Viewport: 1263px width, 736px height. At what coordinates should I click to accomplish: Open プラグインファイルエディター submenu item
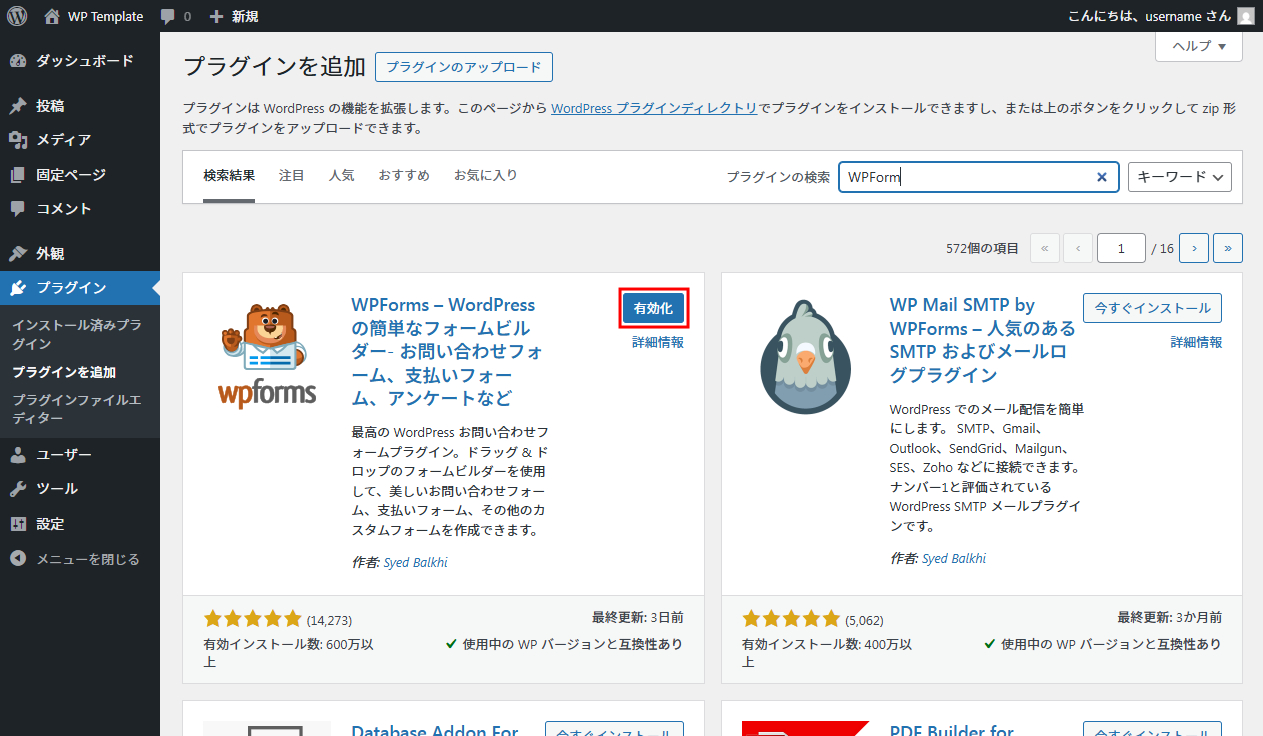coord(77,409)
